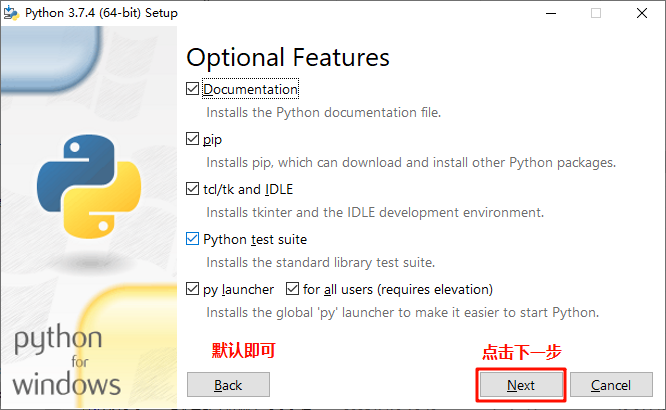Click the red 默认即可 annotation text

pos(243,350)
